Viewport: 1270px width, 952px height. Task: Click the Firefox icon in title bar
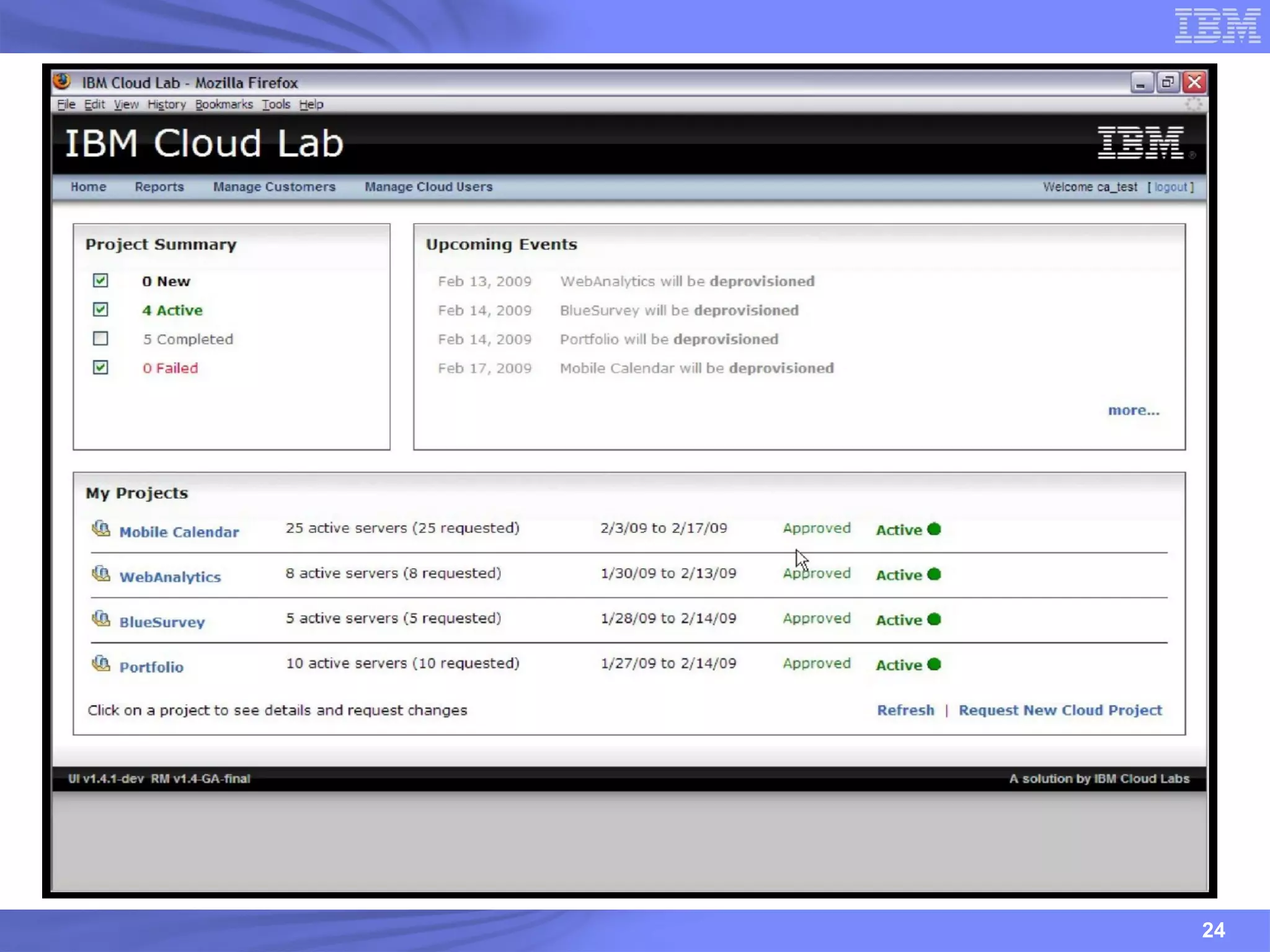point(62,82)
